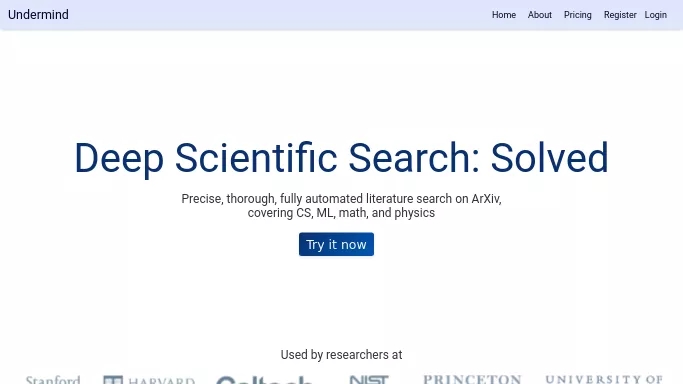
Task: Click the word 'ArXiv' in subtitle
Action: pyautogui.click(x=486, y=199)
